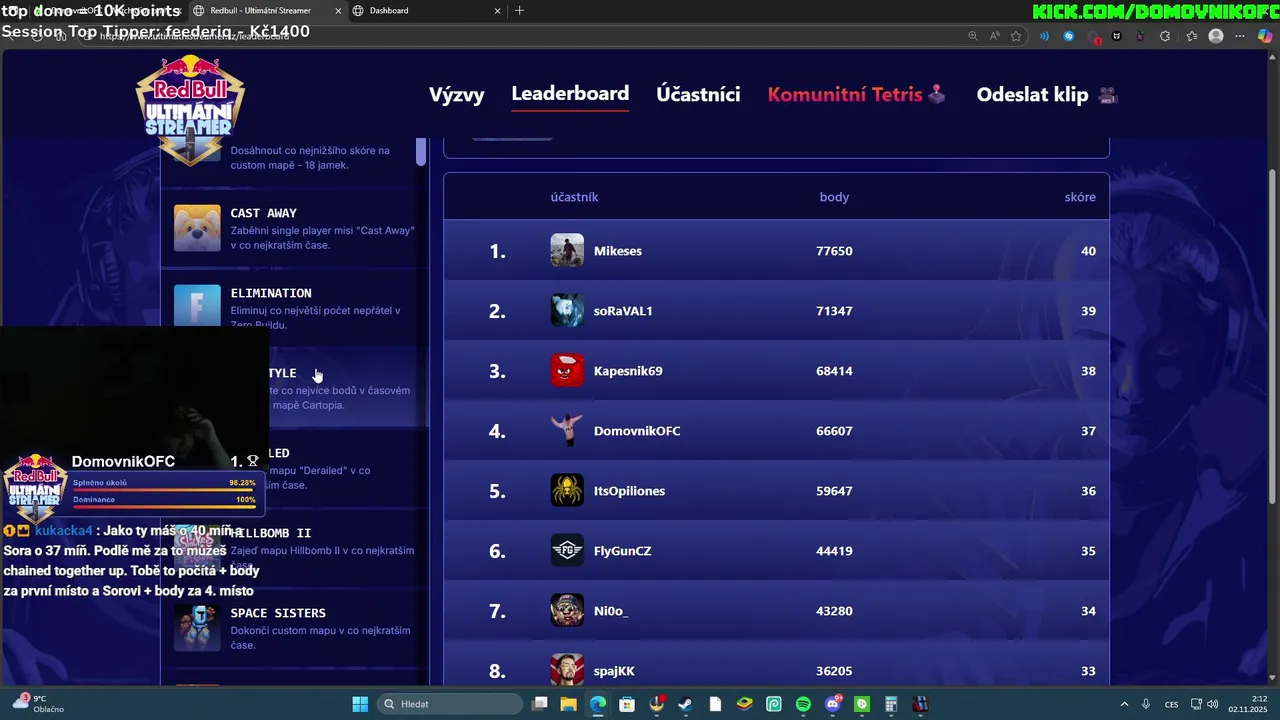Click FlyGunCZ avatar in leaderboard
Viewport: 1280px width, 720px height.
[x=567, y=550]
